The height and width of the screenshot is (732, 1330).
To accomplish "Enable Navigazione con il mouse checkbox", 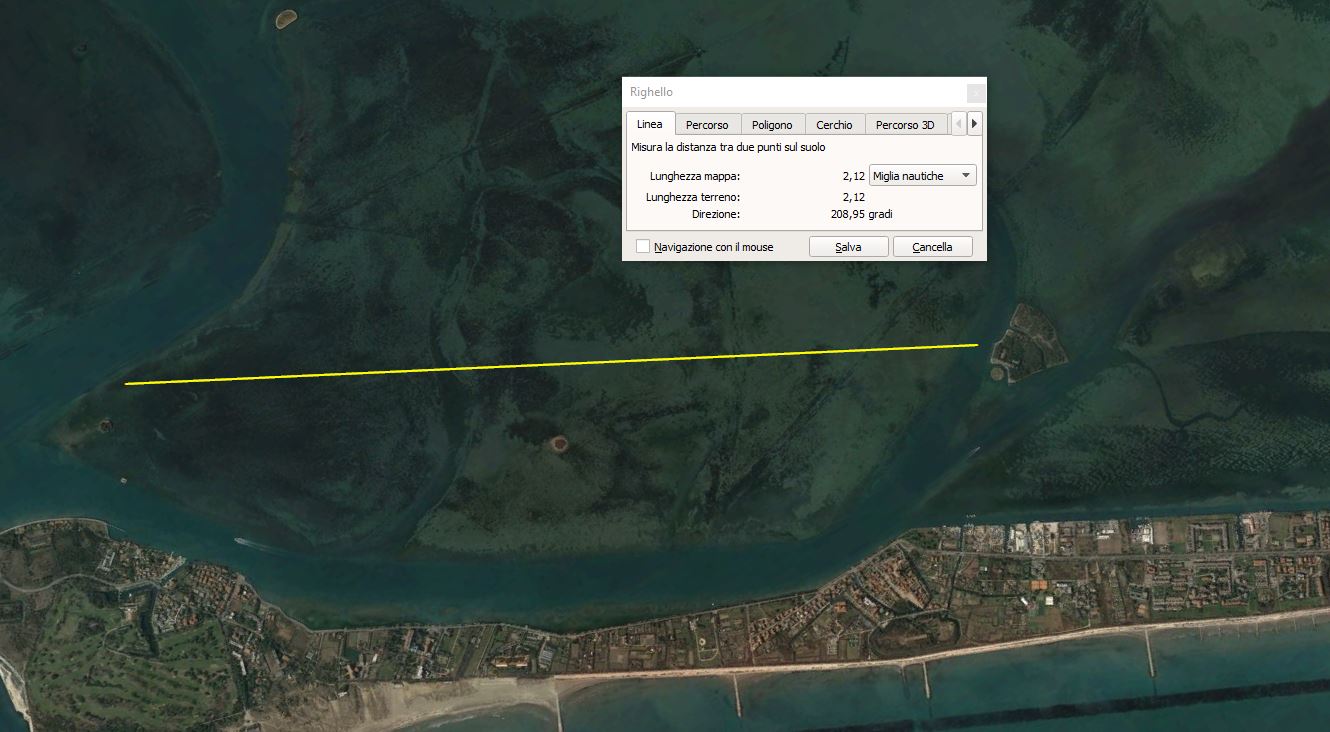I will coord(643,246).
